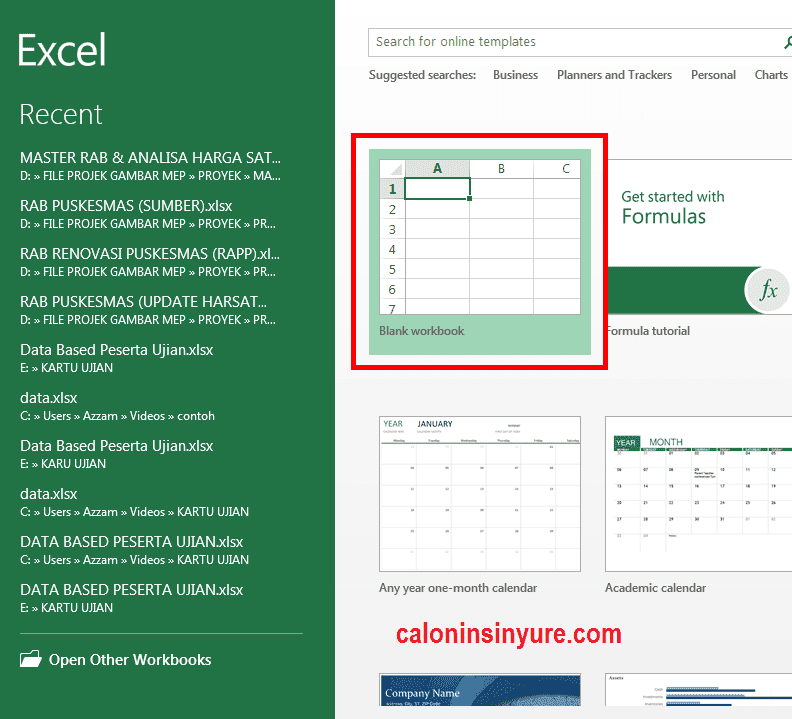Click the Any year one-month calendar label
The width and height of the screenshot is (792, 719).
(x=458, y=588)
